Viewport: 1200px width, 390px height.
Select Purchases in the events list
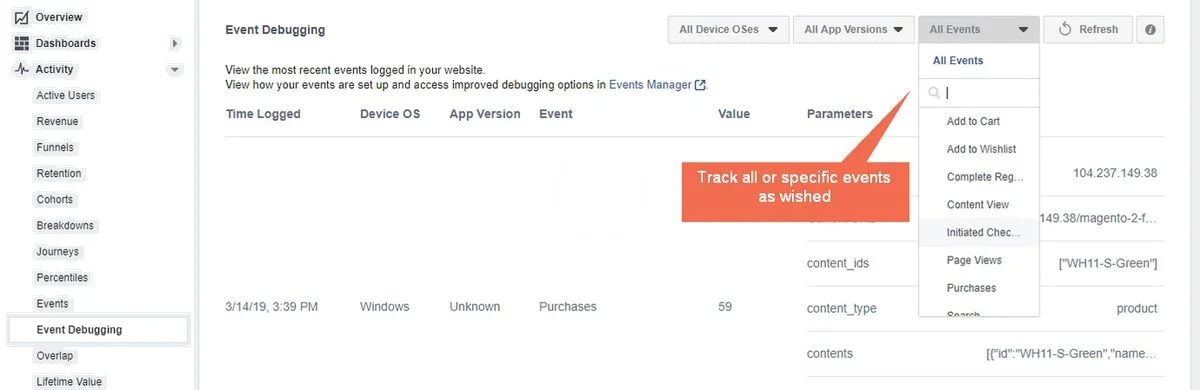(971, 288)
